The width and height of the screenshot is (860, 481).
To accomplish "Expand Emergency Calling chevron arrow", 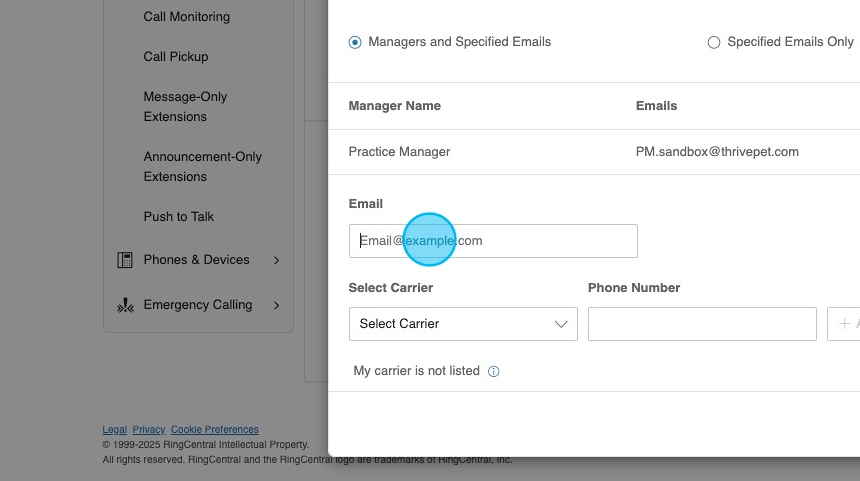I will tap(277, 305).
